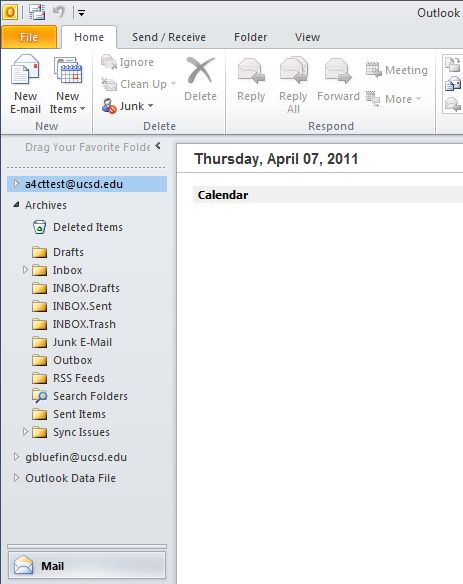
Task: Open the Deleted Items folder
Action: tap(88, 227)
